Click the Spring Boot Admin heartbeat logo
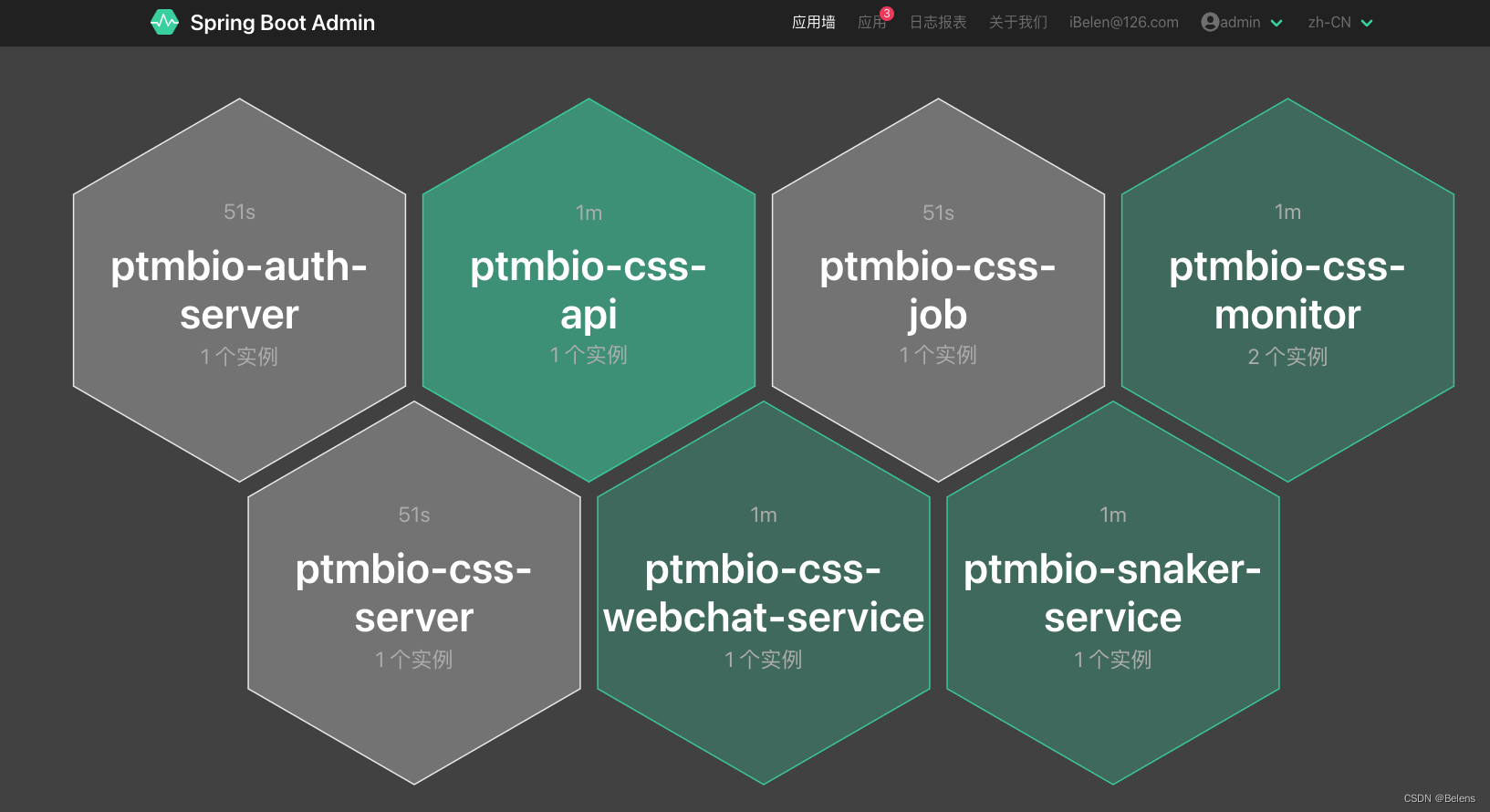Viewport: 1490px width, 812px height. pos(164,22)
